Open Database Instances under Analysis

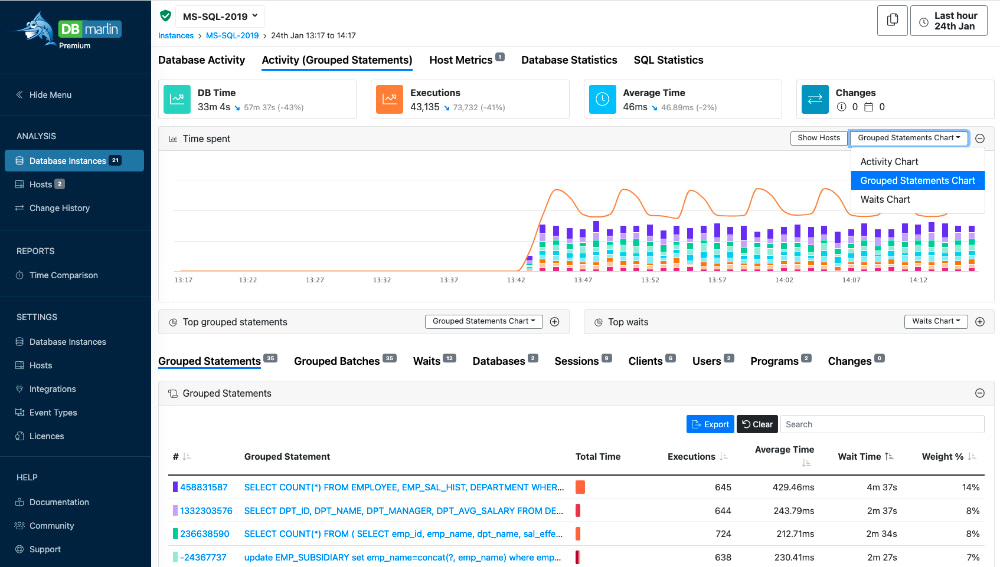click(75, 161)
